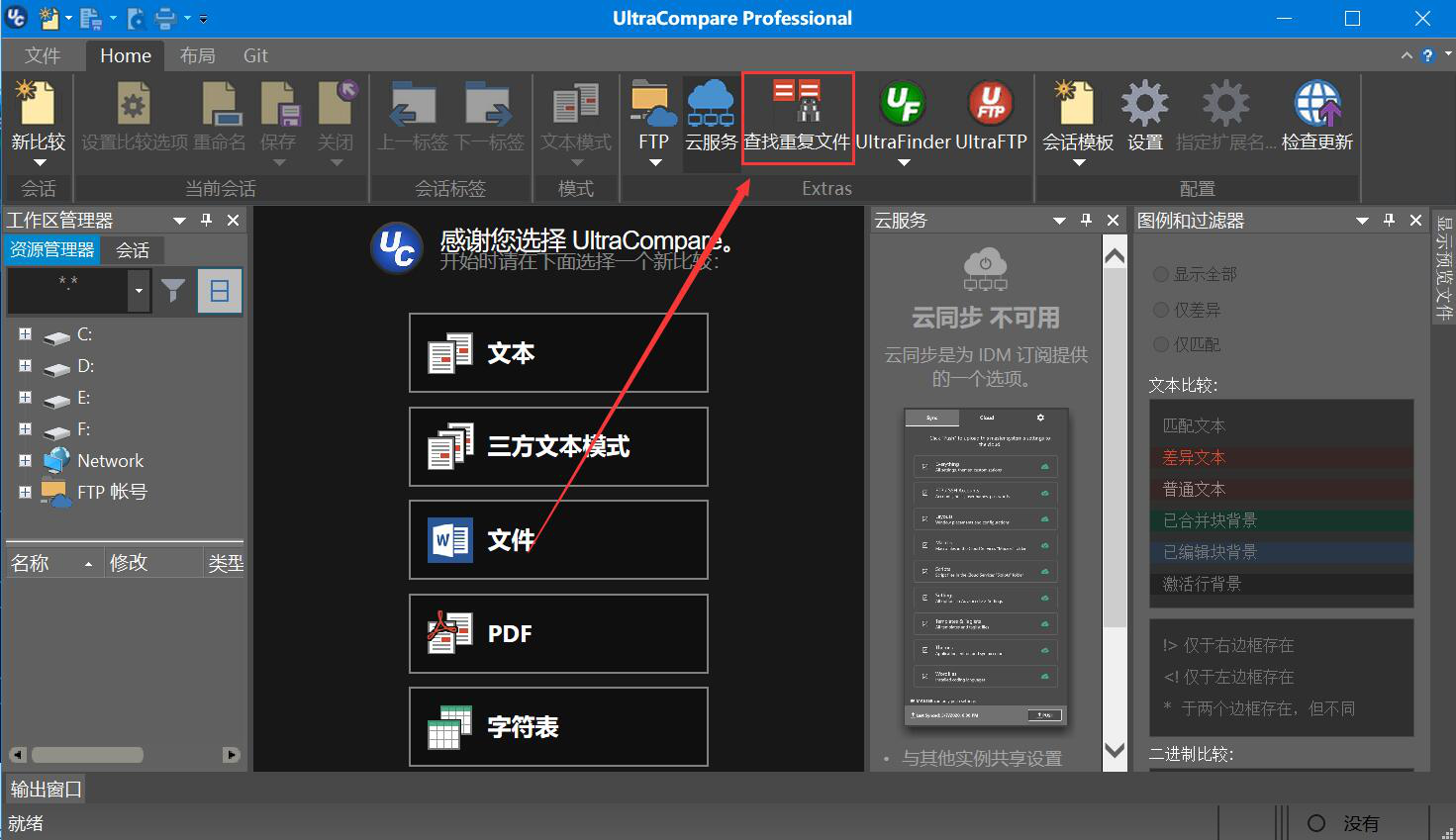Click the 已编辑块背景 color legend

[1281, 552]
